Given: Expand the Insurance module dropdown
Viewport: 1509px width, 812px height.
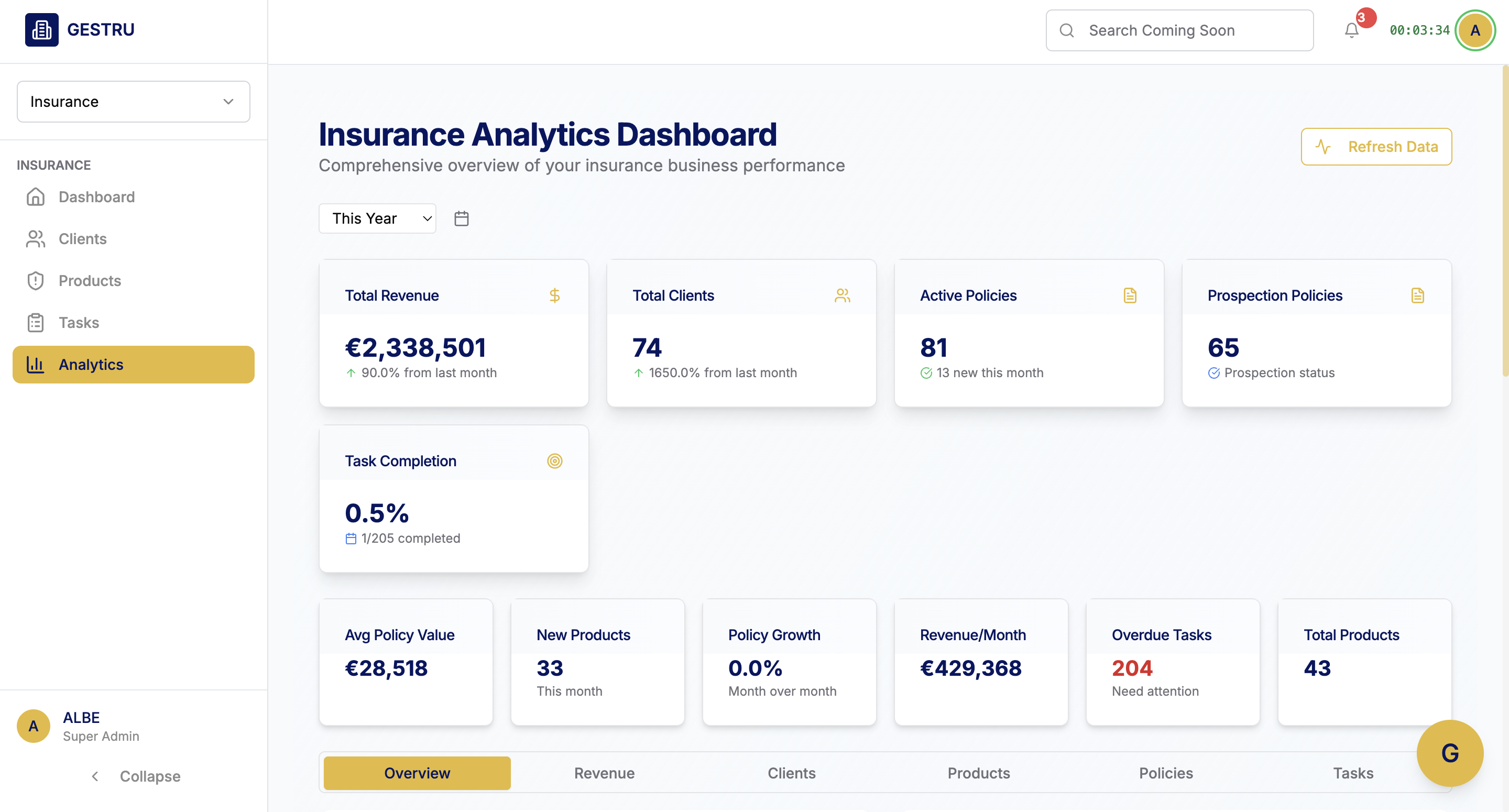Looking at the screenshot, I should pos(133,101).
